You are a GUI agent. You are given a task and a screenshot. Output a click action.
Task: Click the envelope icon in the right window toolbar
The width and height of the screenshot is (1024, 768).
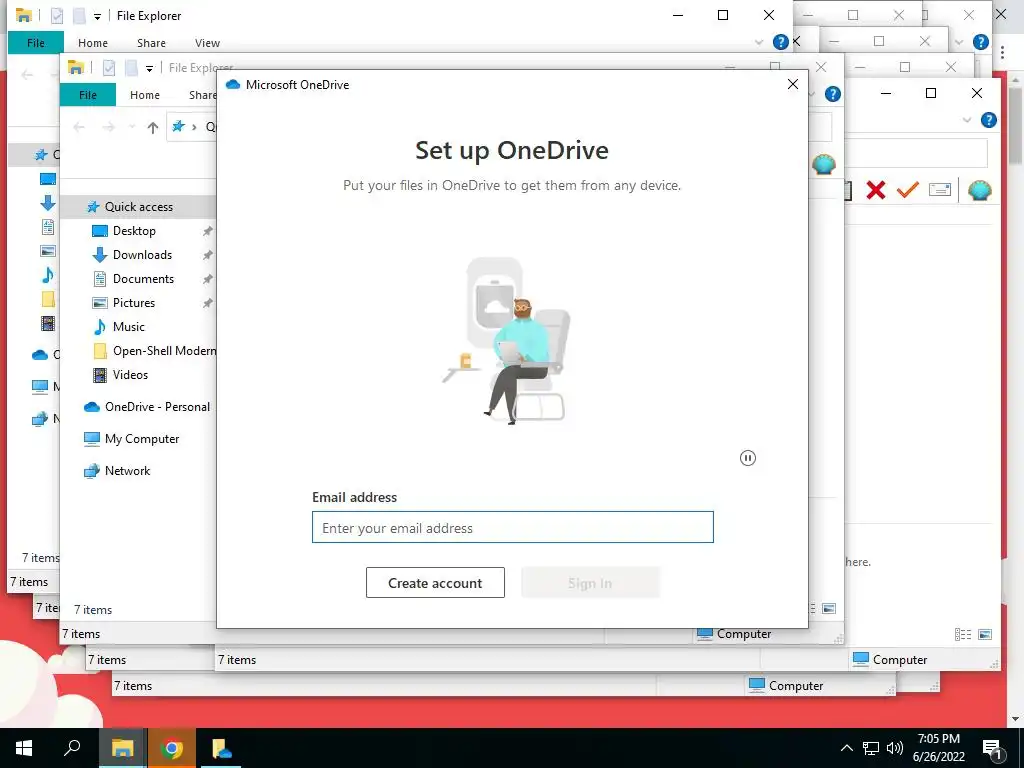(940, 190)
